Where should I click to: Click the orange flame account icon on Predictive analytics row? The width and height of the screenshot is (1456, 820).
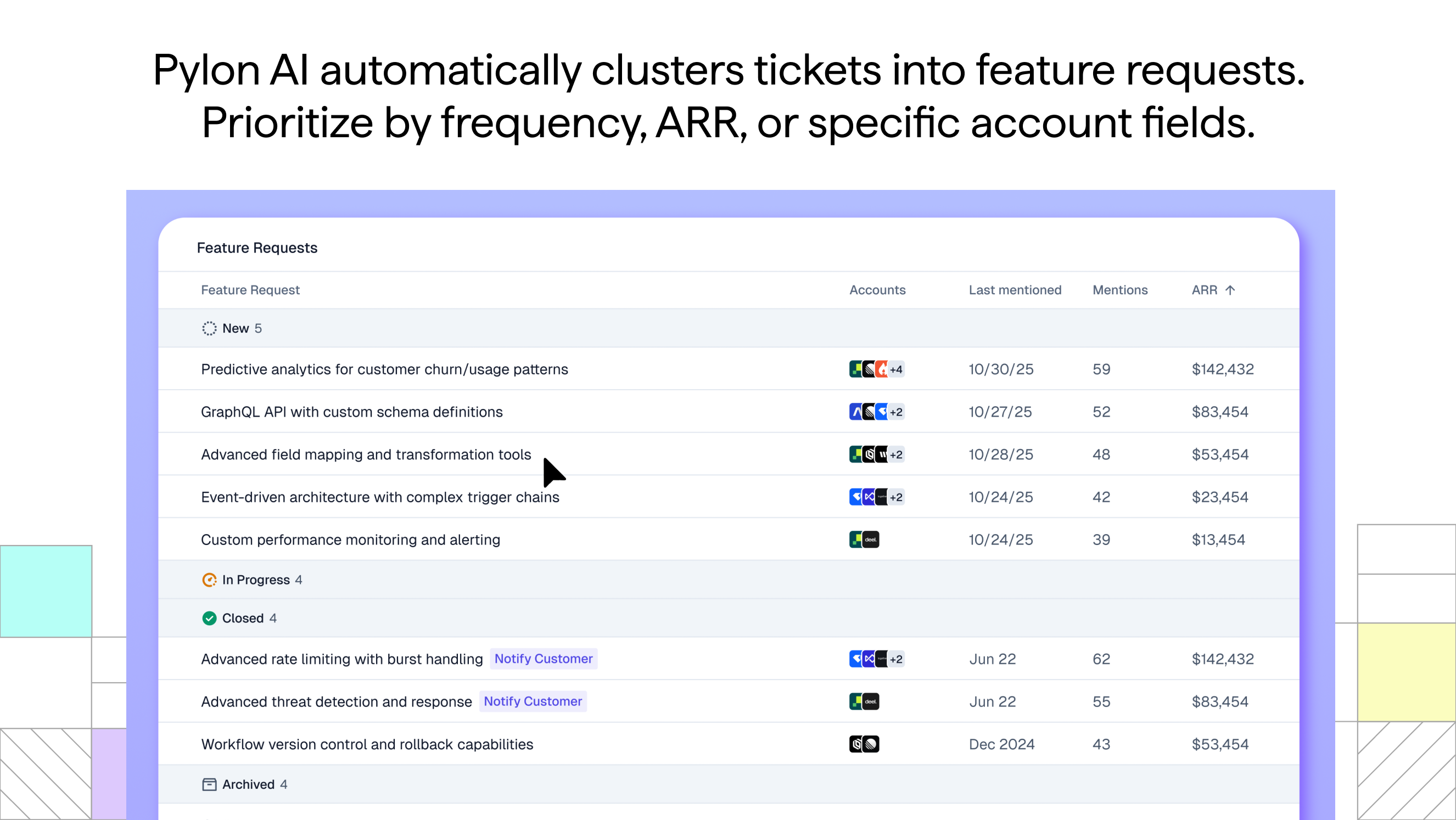(x=882, y=369)
